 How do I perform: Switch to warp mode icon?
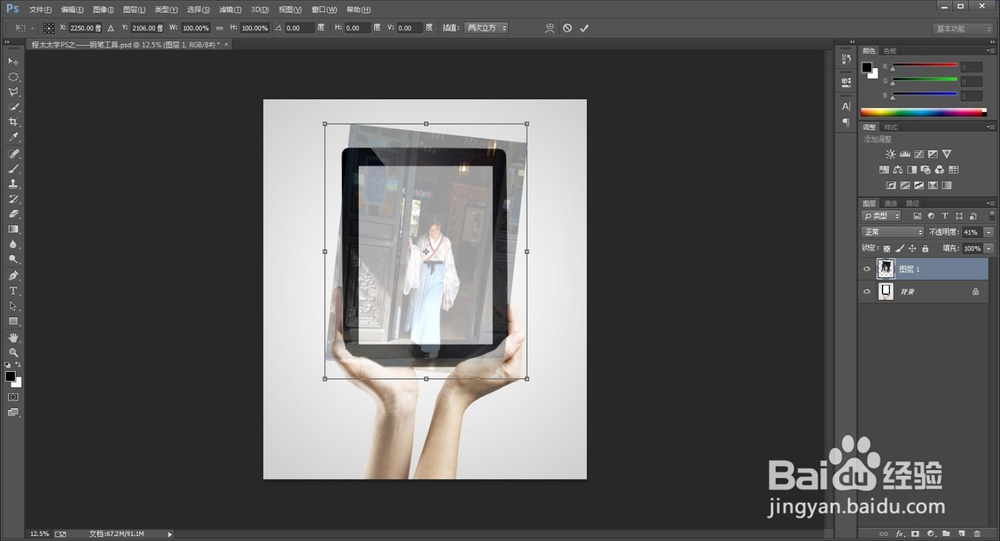tap(549, 28)
